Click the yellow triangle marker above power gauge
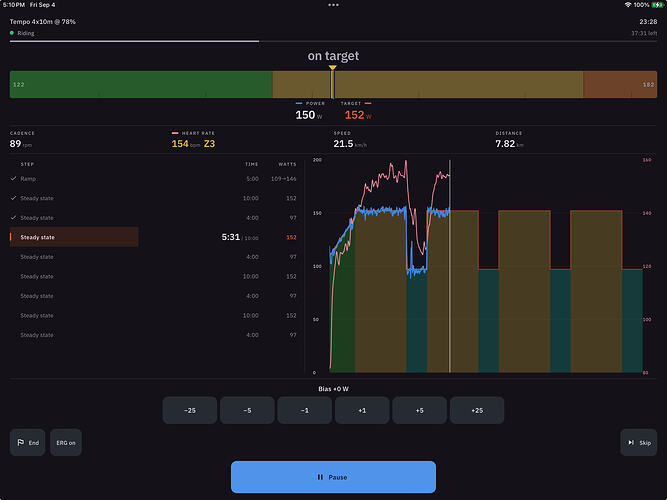The height and width of the screenshot is (500, 667). click(x=333, y=68)
